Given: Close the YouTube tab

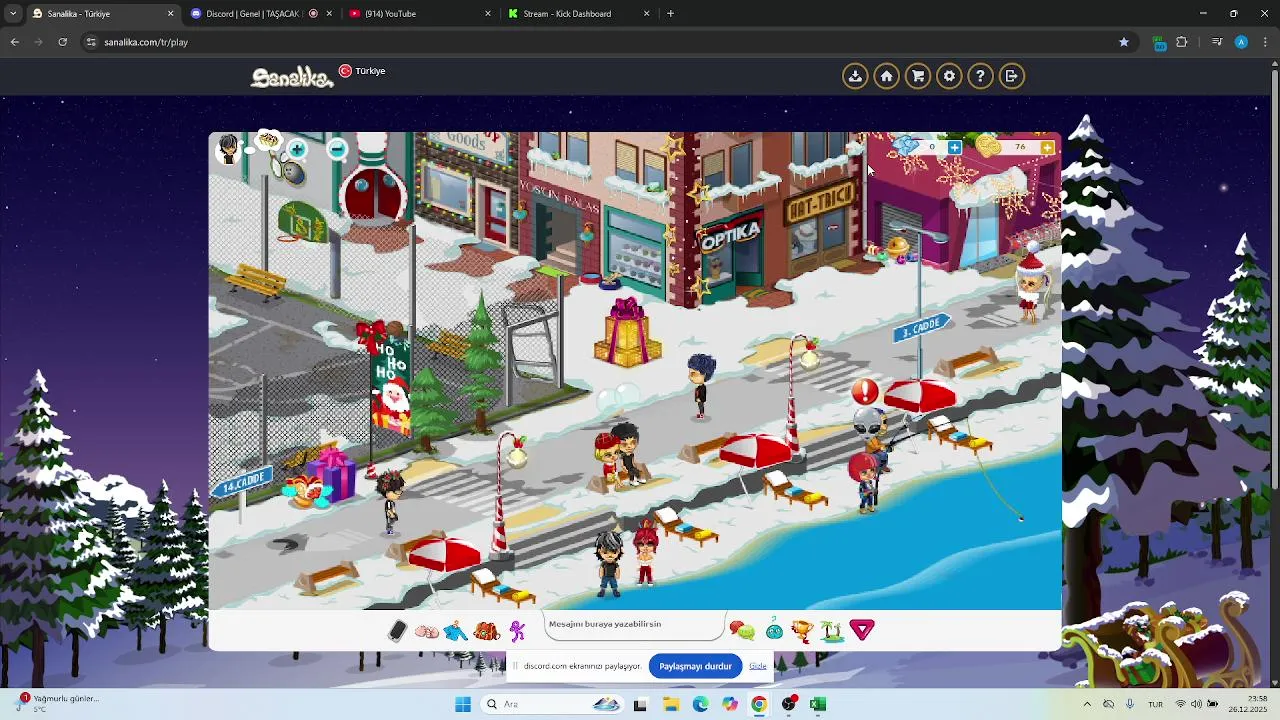Looking at the screenshot, I should coord(488,14).
